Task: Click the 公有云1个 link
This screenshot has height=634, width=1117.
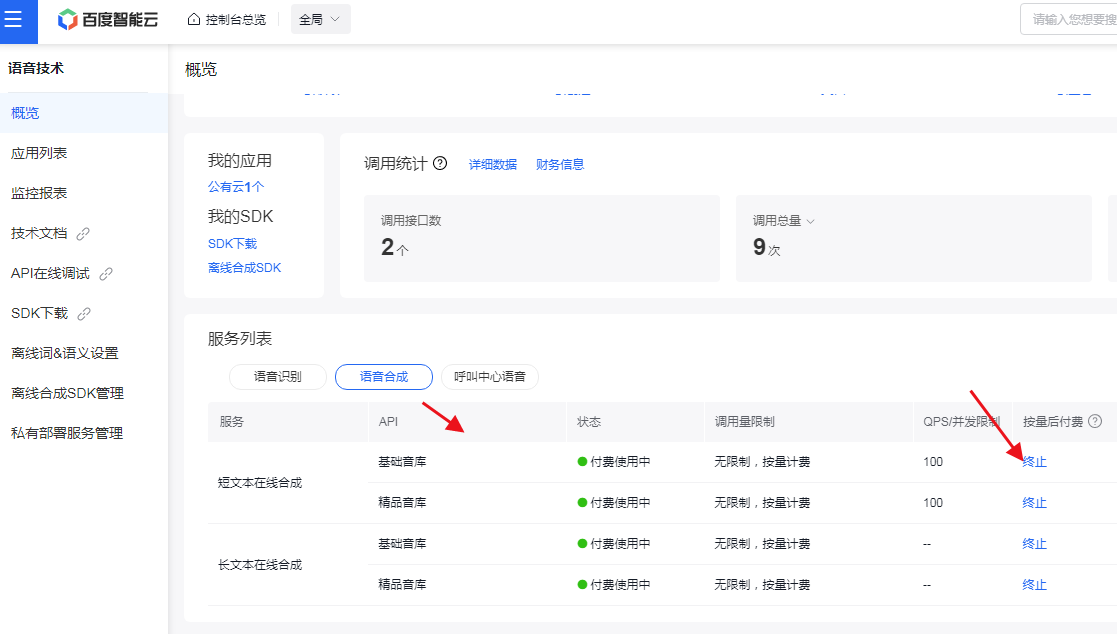Action: pos(236,187)
